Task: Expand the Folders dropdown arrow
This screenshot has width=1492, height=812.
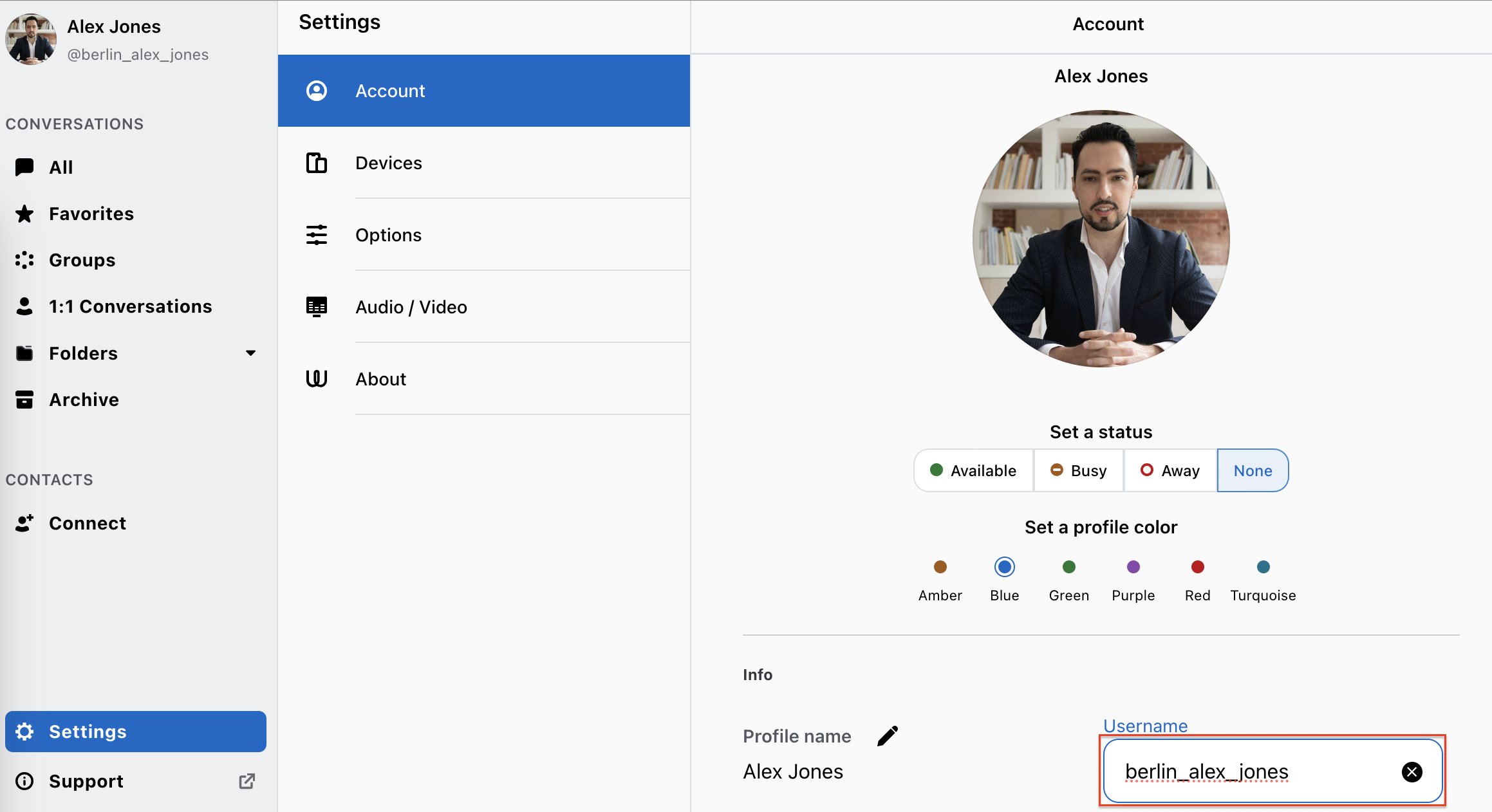Action: 251,353
